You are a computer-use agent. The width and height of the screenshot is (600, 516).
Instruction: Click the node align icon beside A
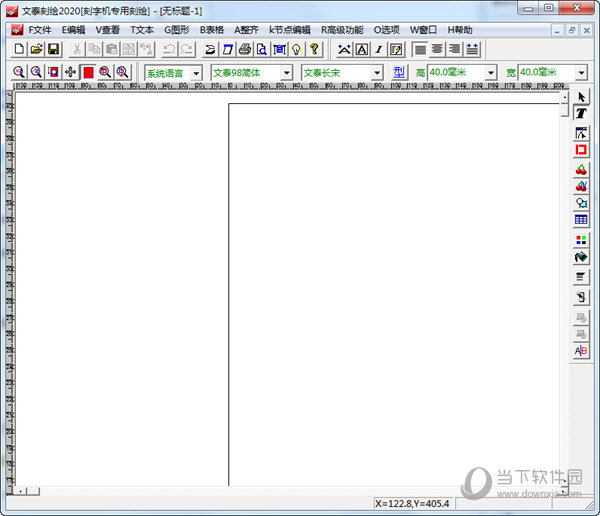click(344, 49)
